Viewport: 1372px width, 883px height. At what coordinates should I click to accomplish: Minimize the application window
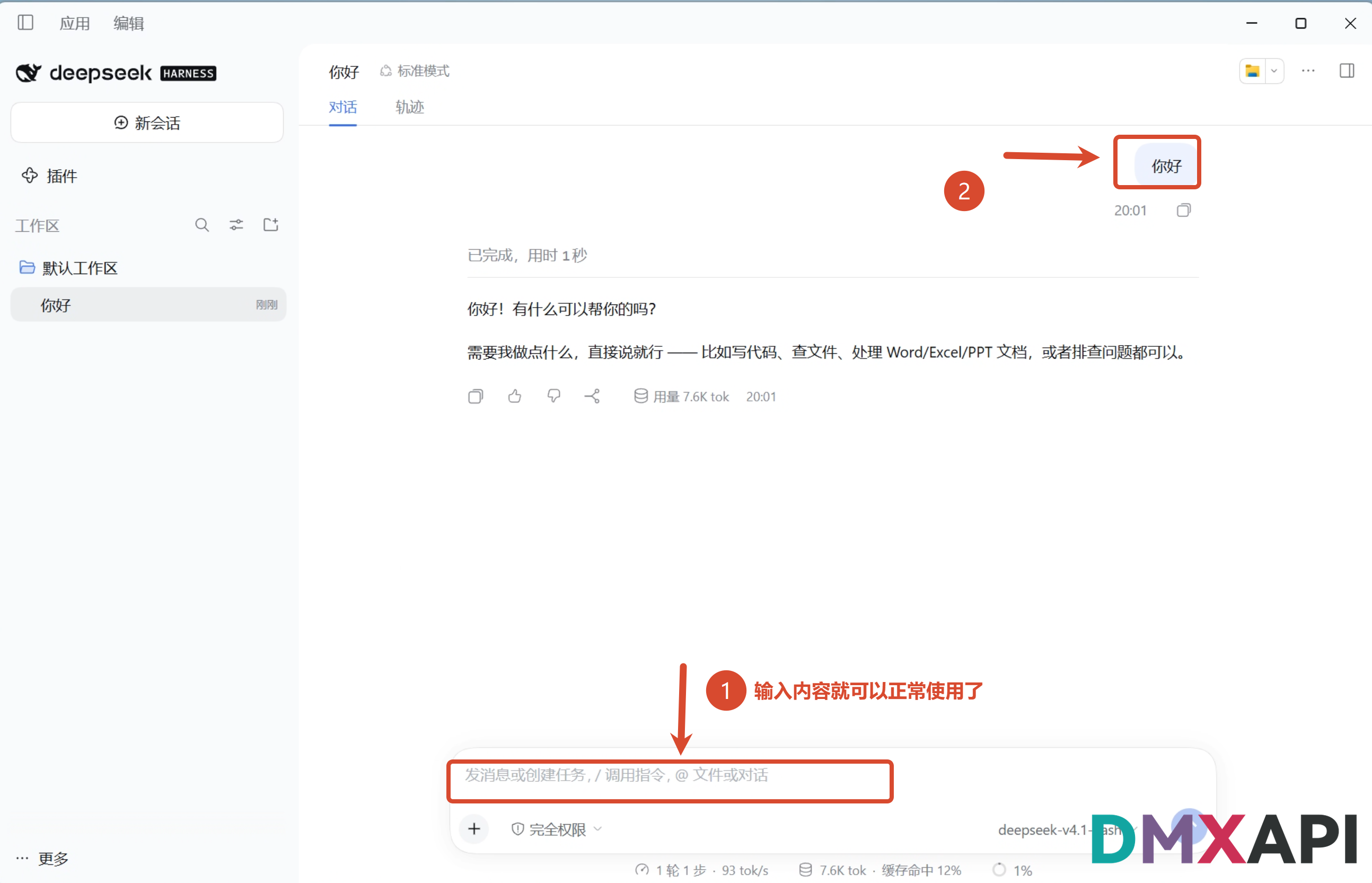tap(1252, 23)
